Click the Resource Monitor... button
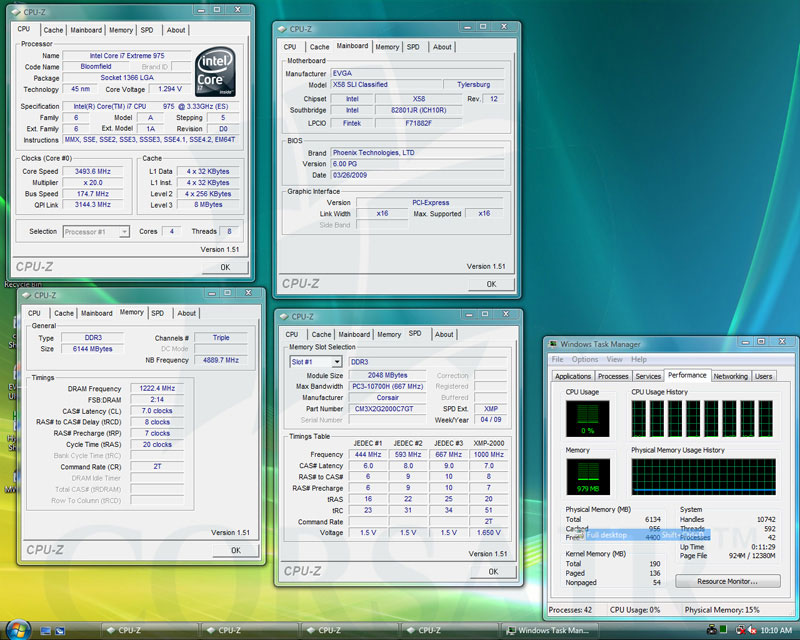 point(728,581)
